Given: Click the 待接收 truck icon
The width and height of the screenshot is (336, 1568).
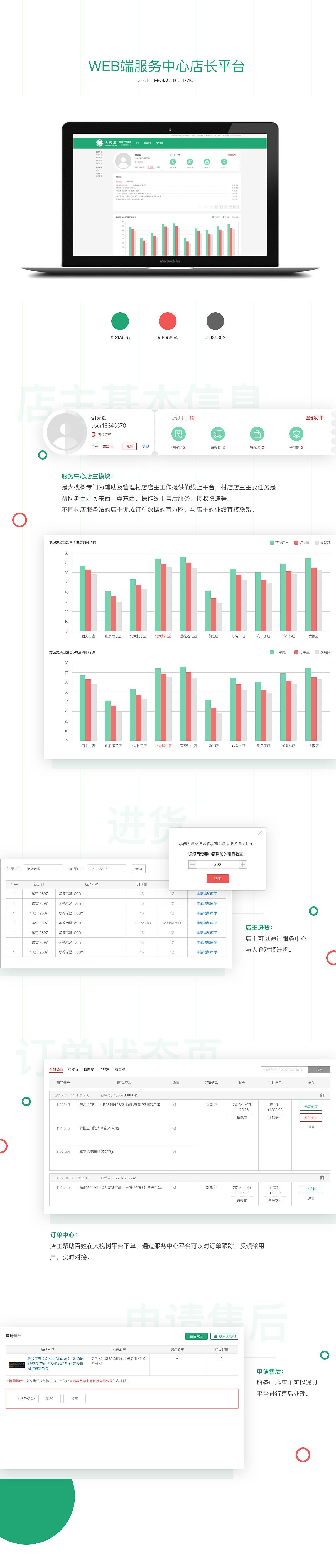Looking at the screenshot, I should pyautogui.click(x=217, y=433).
